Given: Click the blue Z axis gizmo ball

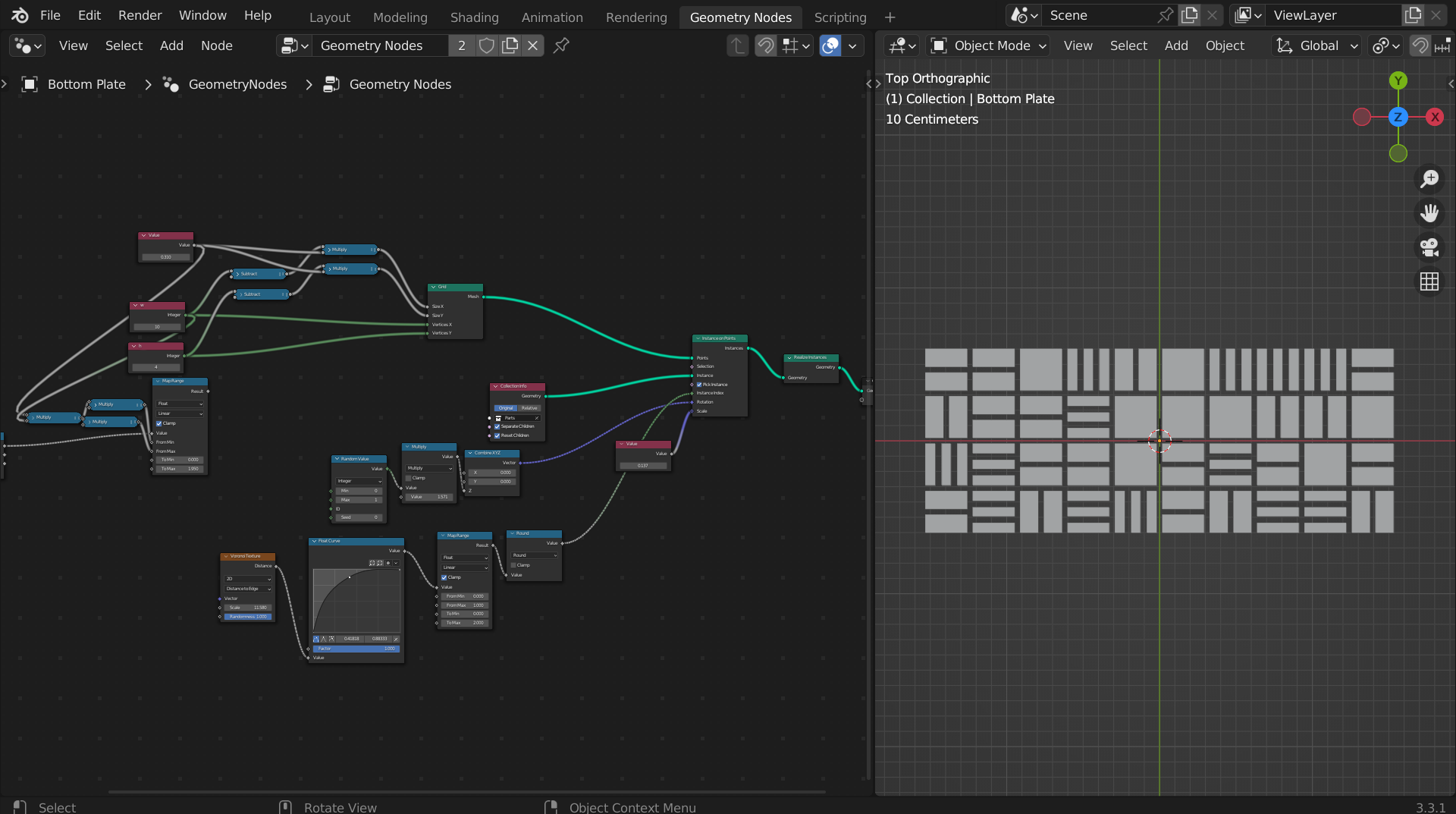Looking at the screenshot, I should pos(1398,117).
